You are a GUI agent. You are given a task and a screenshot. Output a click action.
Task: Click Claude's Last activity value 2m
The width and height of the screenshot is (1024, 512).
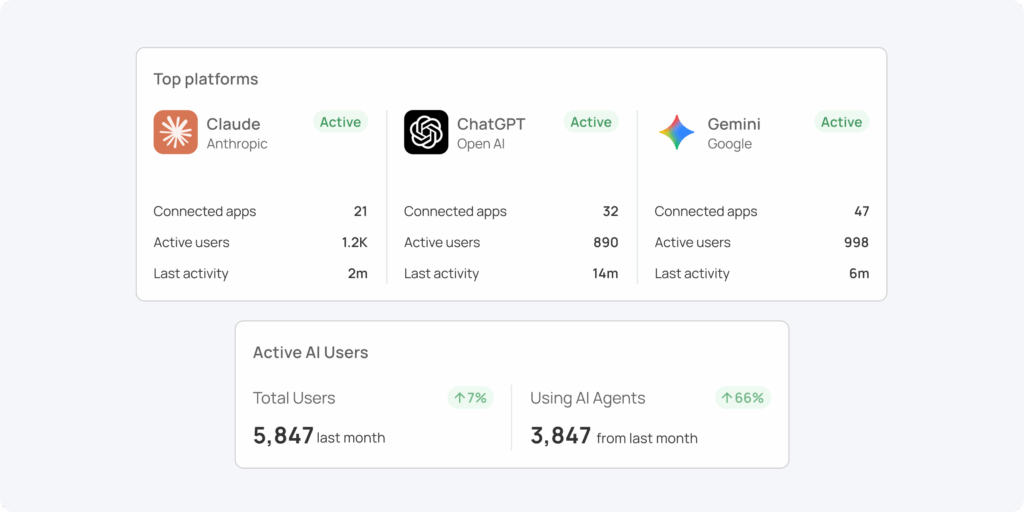(357, 274)
